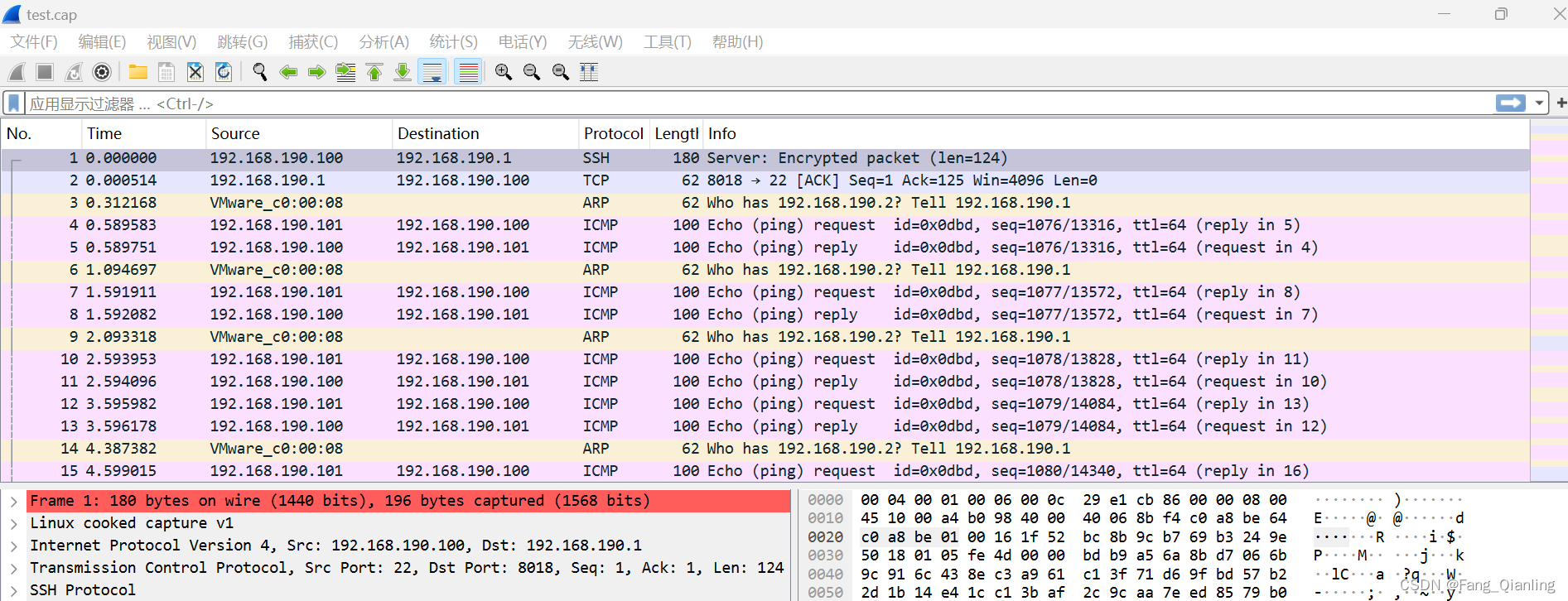The width and height of the screenshot is (1568, 601).
Task: Toggle packet list colorization
Action: pos(469,72)
